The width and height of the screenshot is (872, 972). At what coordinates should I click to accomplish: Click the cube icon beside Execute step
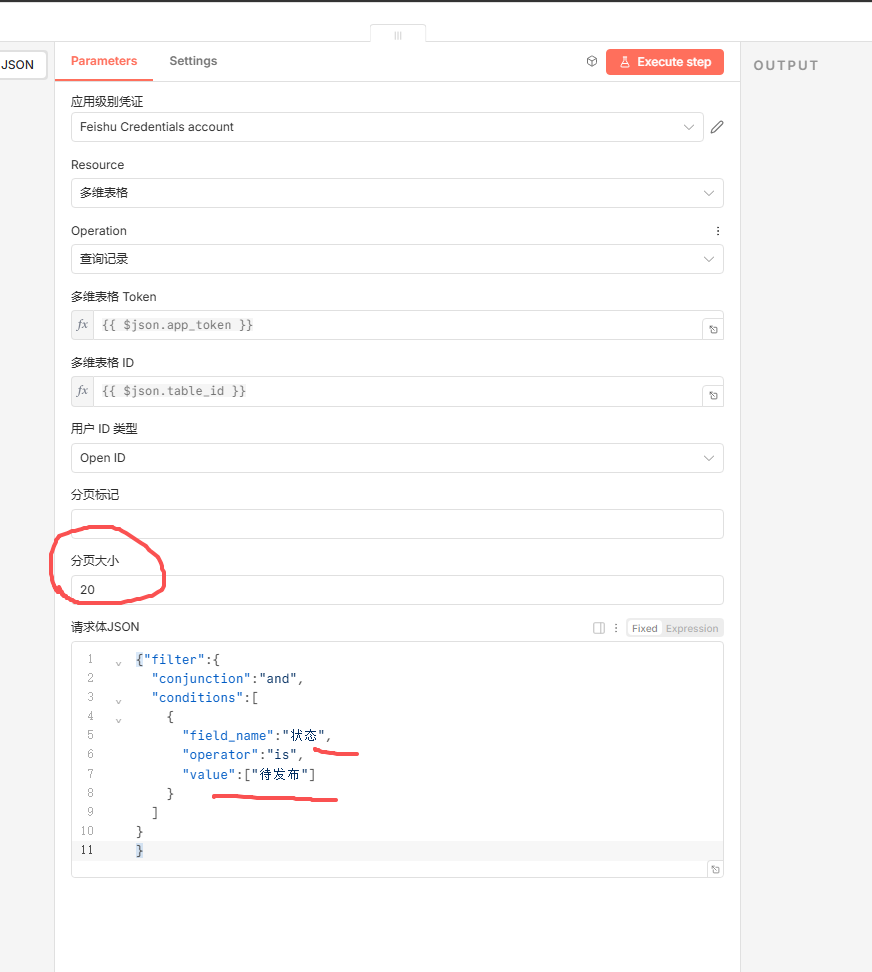[592, 62]
